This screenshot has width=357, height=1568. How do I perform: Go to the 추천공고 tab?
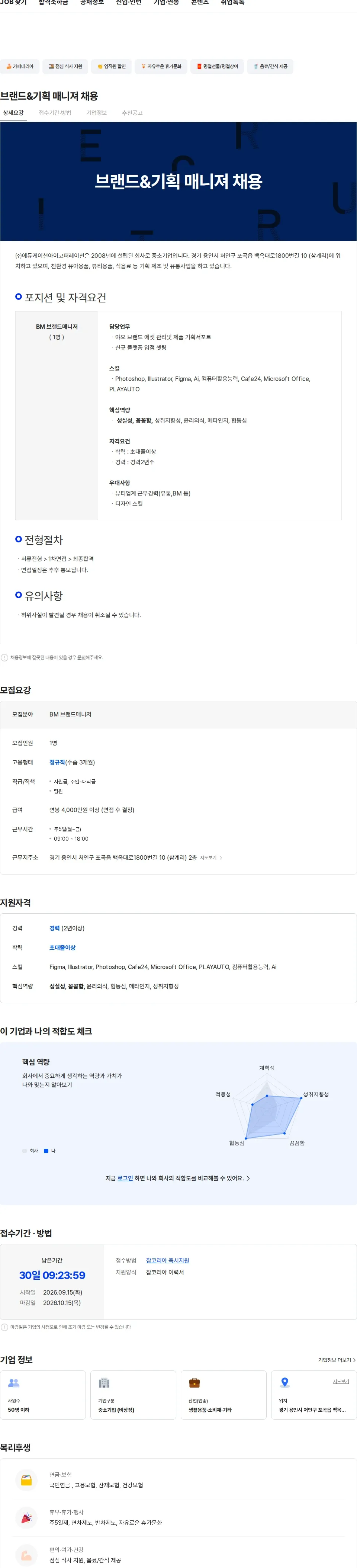click(x=132, y=113)
